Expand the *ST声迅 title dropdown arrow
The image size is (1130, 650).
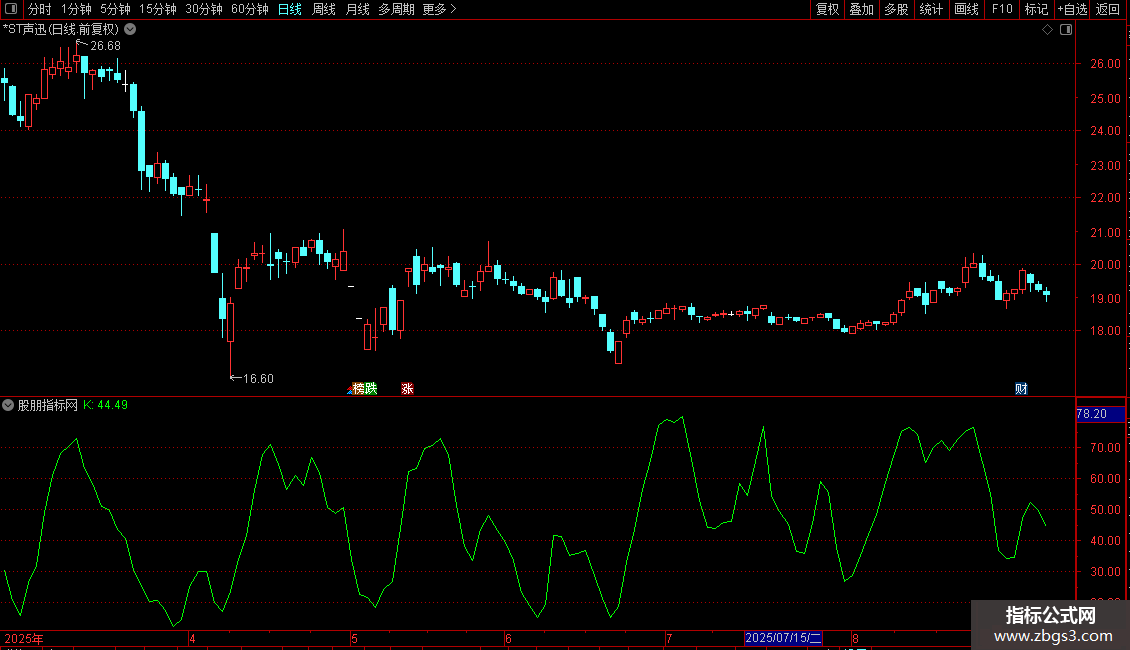point(130,30)
